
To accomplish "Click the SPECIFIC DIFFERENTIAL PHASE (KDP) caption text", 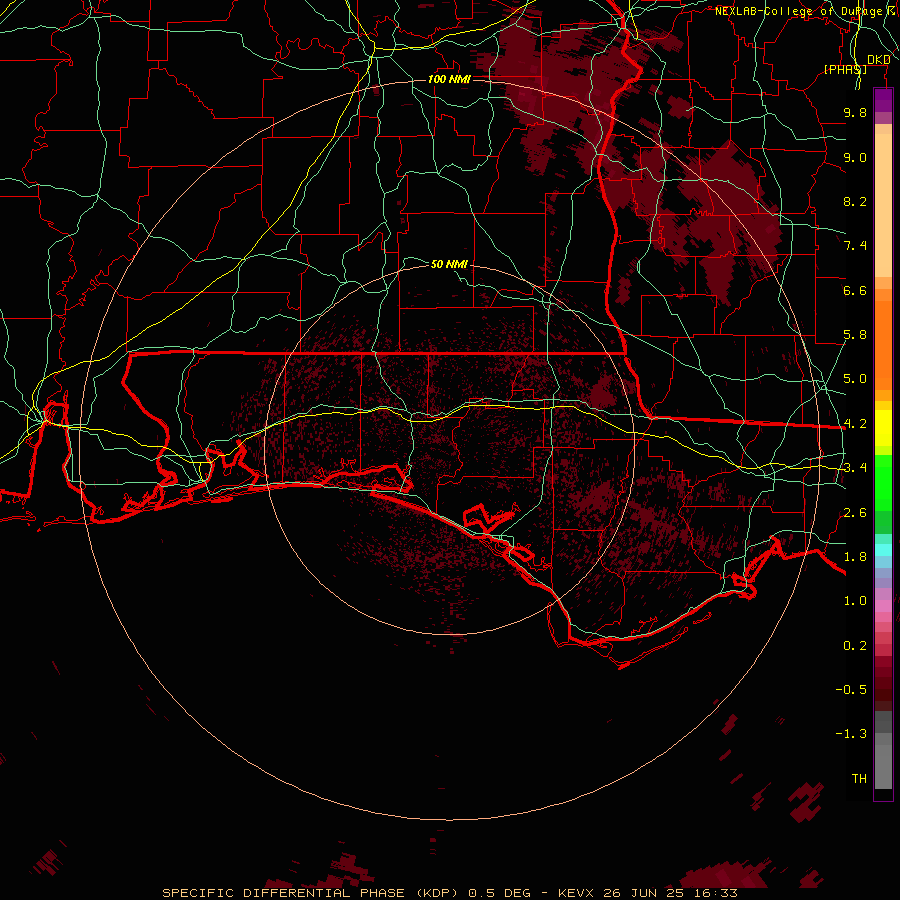I will [x=312, y=893].
